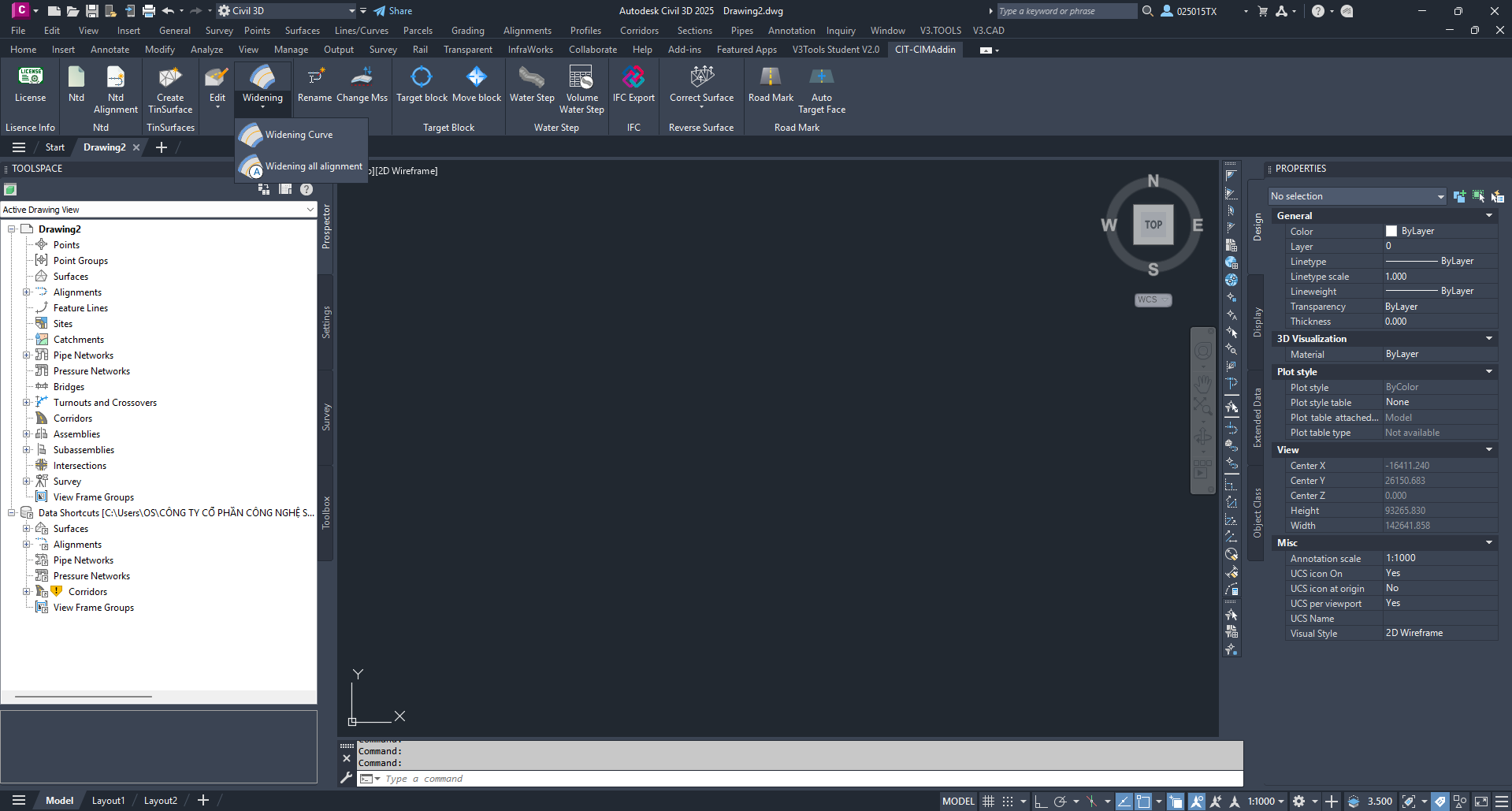Expand the Pipe Networks tree node

[26, 355]
